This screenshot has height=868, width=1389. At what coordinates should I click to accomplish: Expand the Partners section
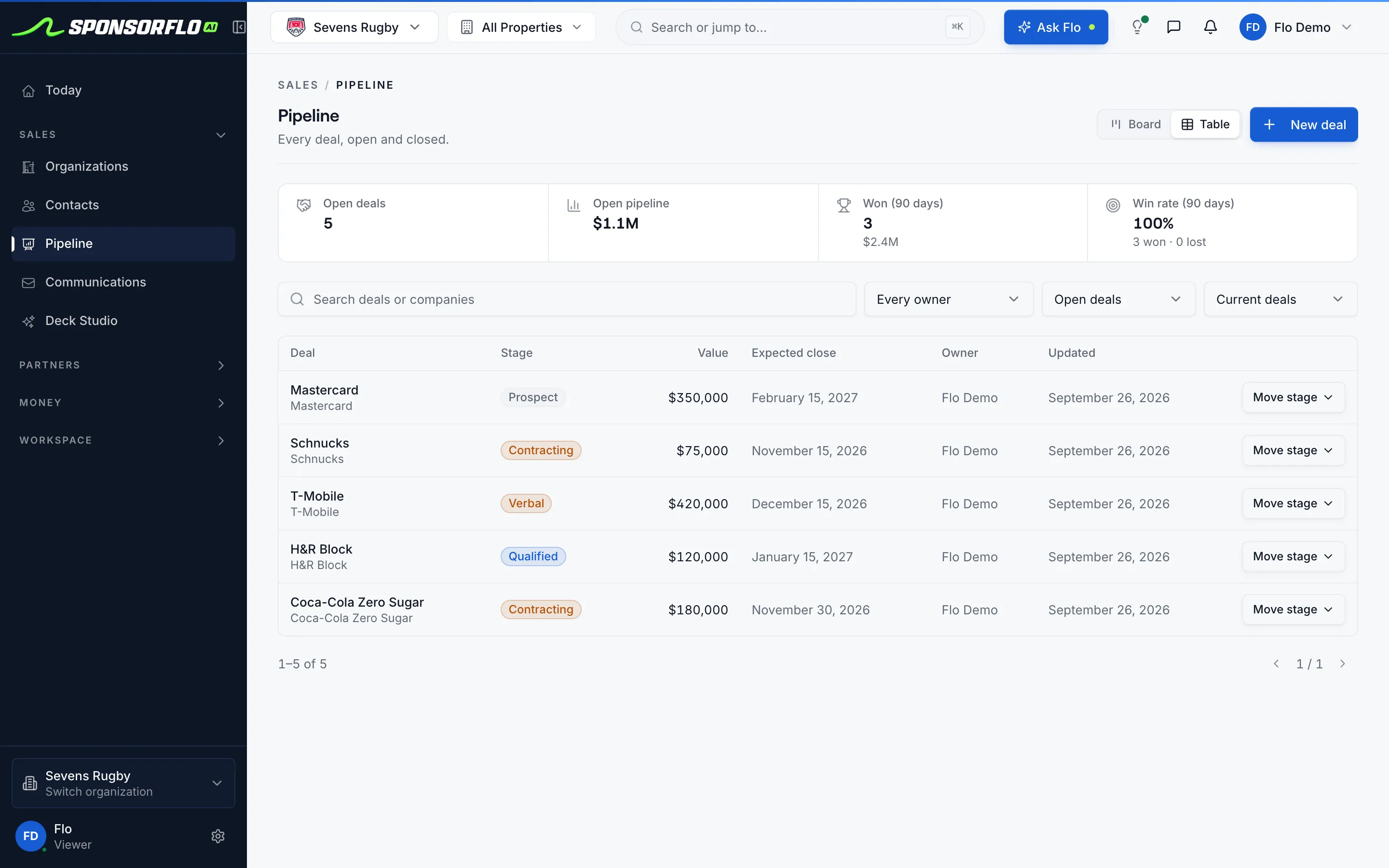tap(123, 365)
